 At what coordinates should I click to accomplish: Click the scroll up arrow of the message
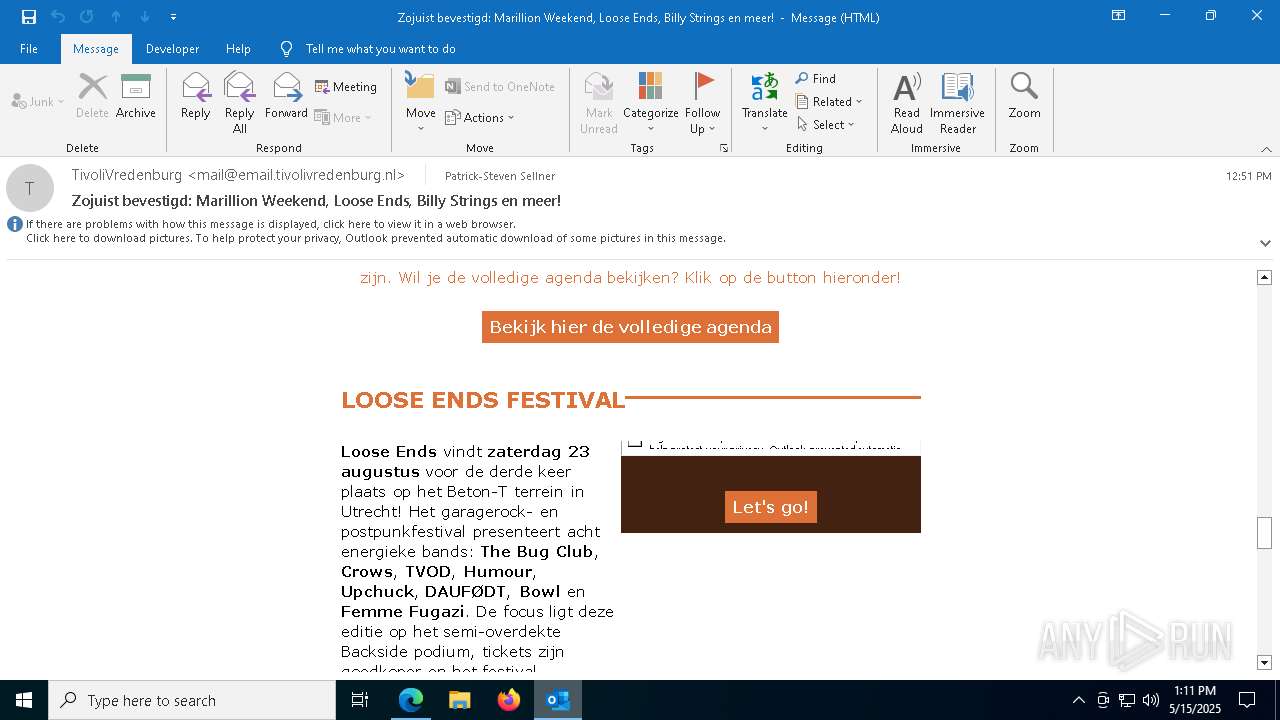click(1264, 277)
